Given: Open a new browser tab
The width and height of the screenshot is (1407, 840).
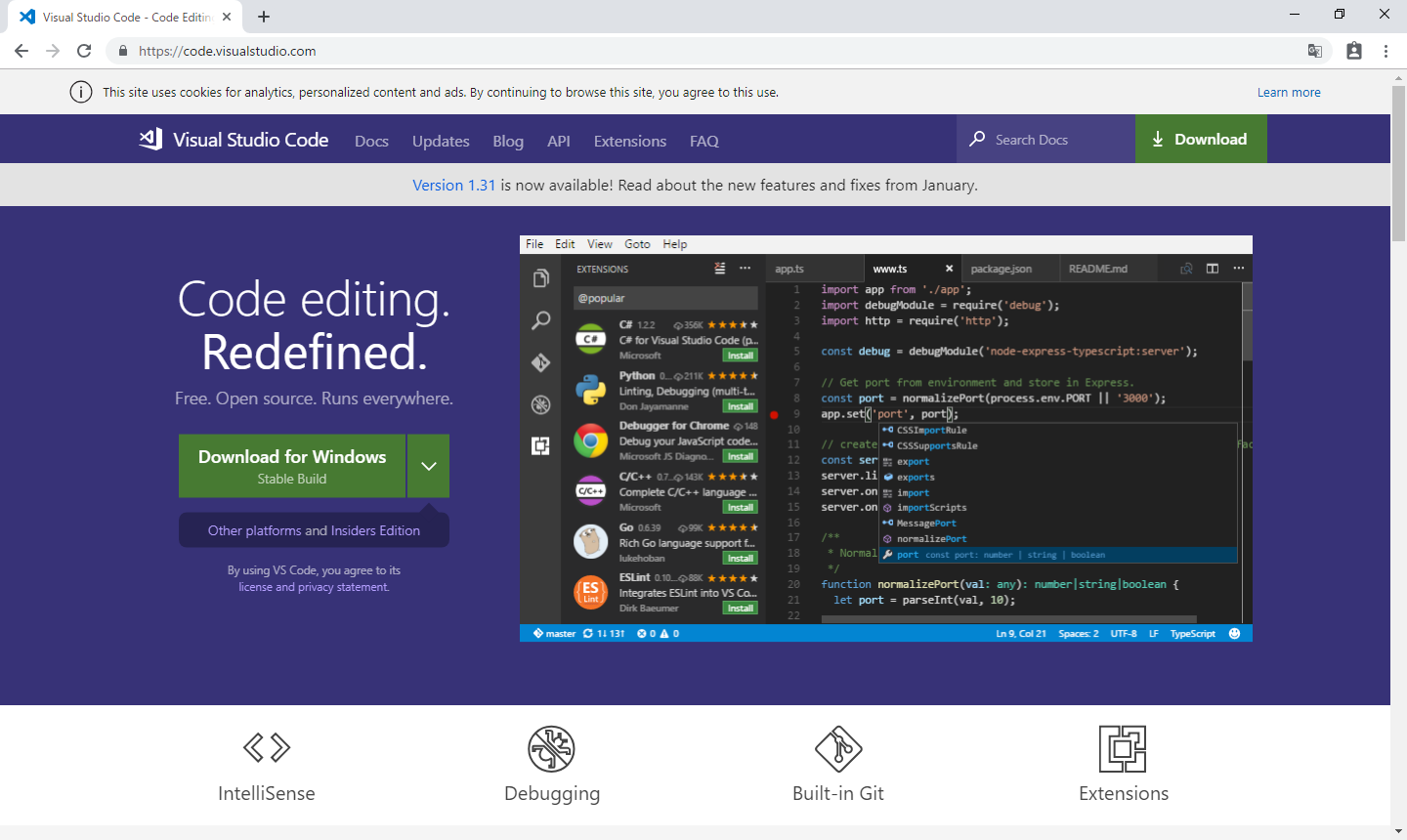Looking at the screenshot, I should point(264,17).
